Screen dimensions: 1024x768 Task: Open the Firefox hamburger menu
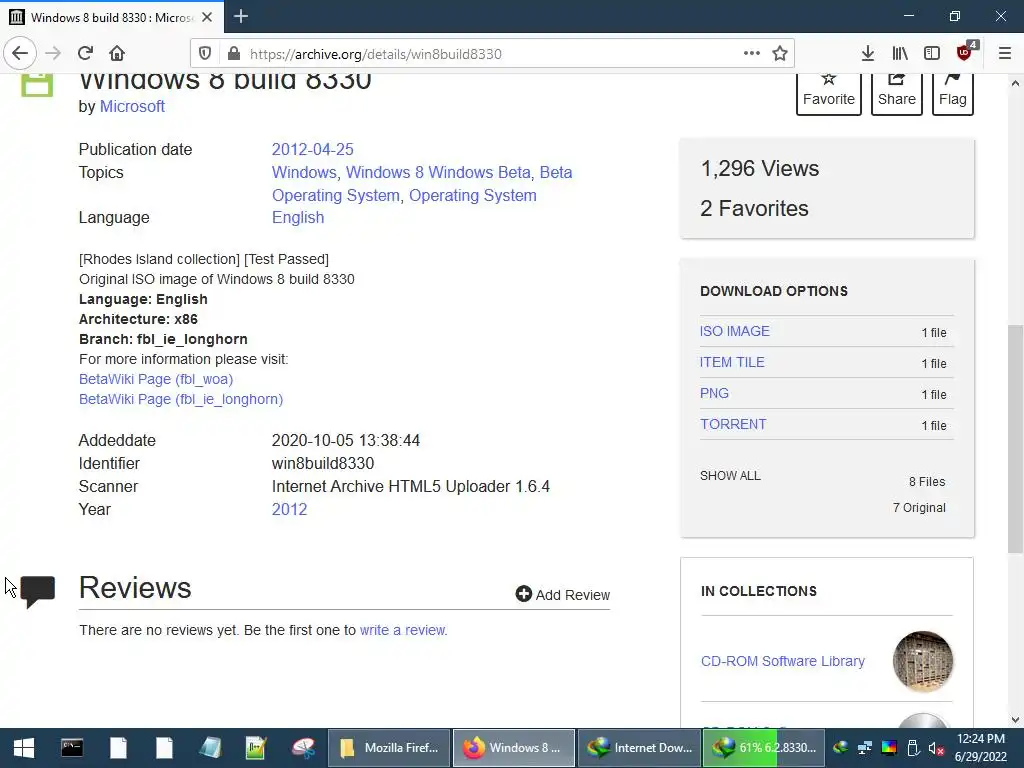point(1005,54)
